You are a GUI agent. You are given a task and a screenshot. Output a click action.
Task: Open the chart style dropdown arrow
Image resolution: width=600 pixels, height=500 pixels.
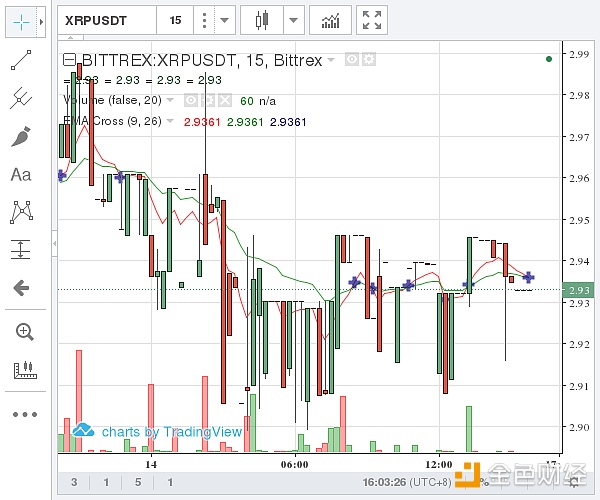click(x=293, y=20)
